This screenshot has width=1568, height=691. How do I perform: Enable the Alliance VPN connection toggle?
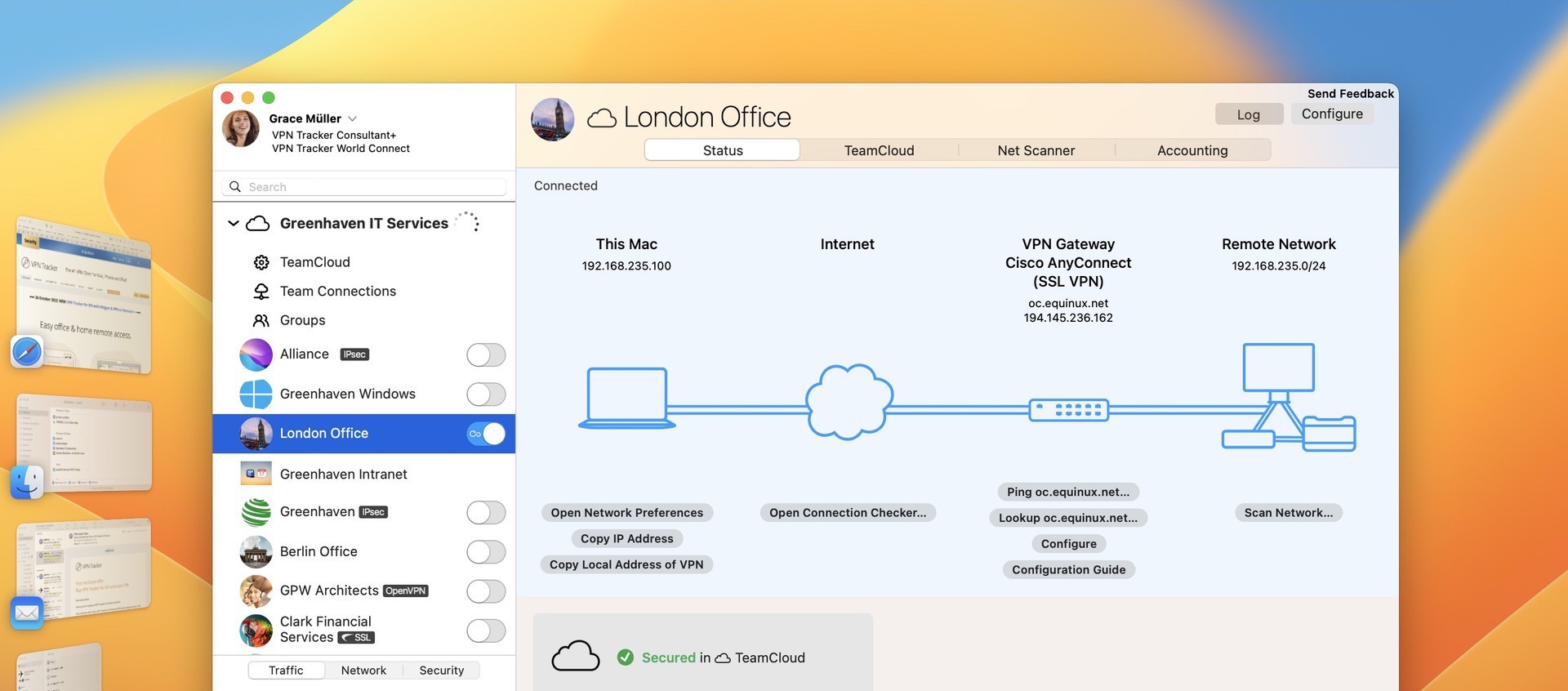coord(486,354)
